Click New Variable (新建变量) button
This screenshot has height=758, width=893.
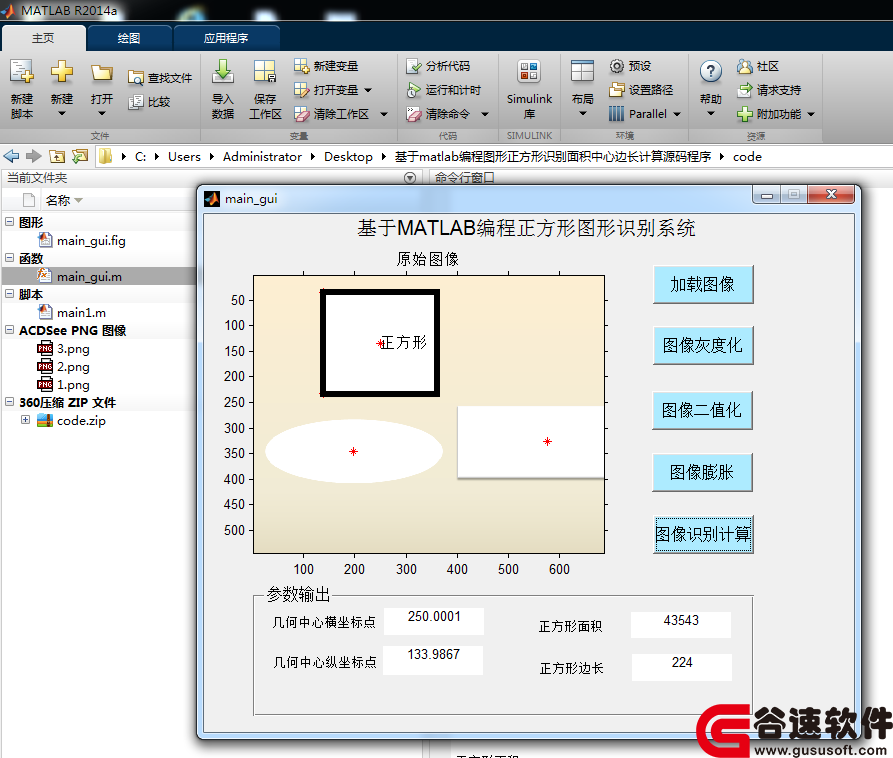326,66
